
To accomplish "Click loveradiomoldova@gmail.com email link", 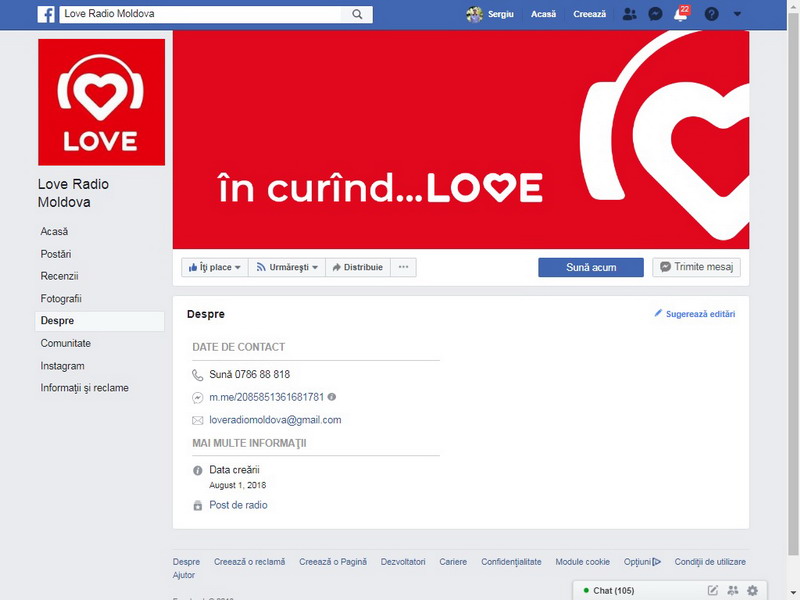I will pyautogui.click(x=275, y=420).
